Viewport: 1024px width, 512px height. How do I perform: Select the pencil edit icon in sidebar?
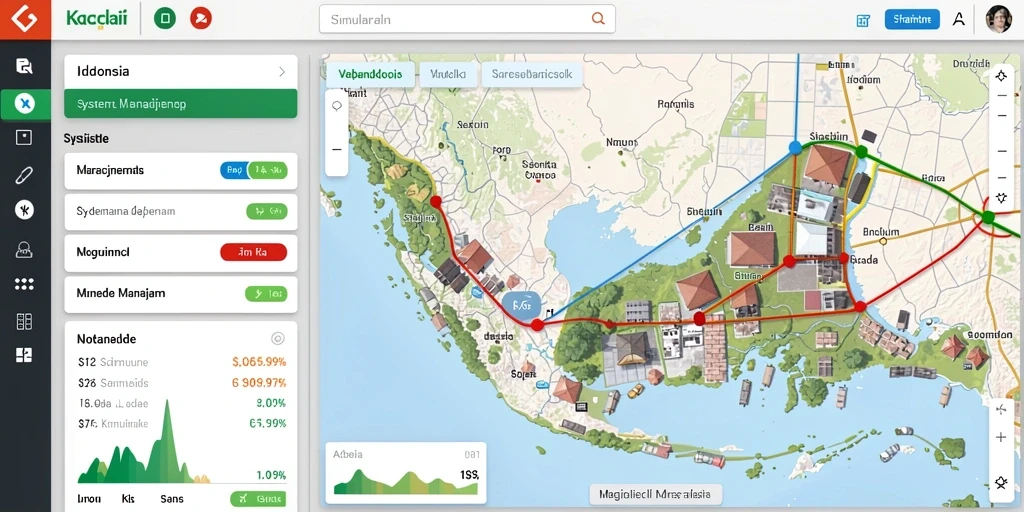24,174
